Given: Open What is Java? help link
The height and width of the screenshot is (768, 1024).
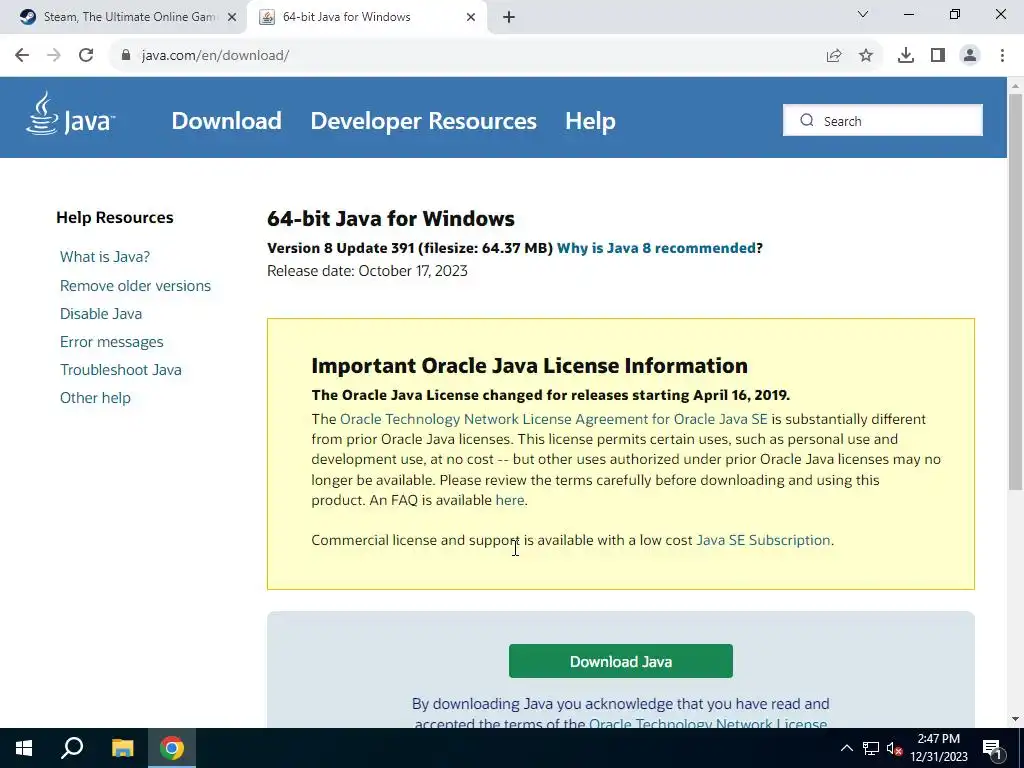Looking at the screenshot, I should click(104, 257).
